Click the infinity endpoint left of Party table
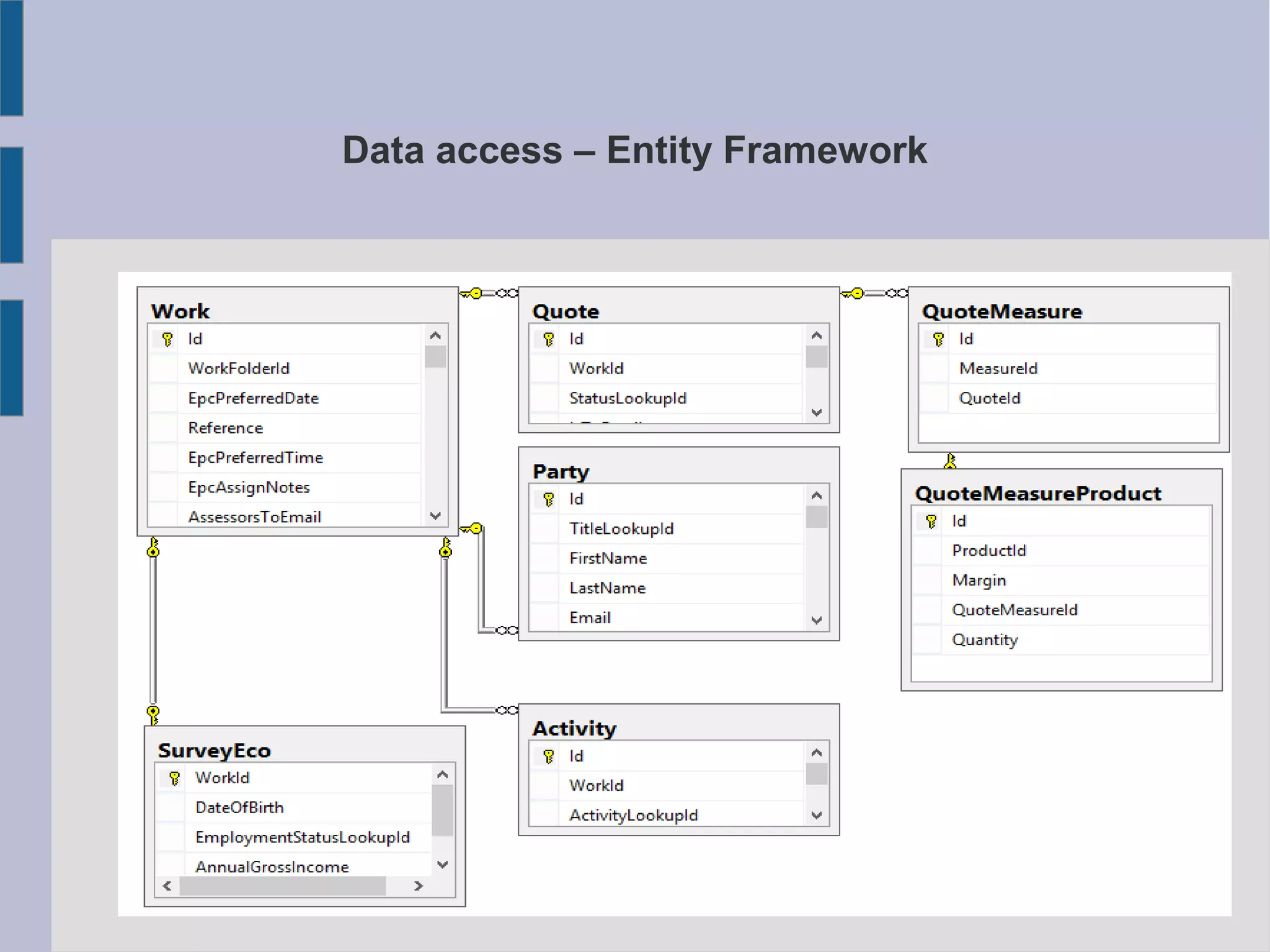The image size is (1270, 952). (507, 630)
